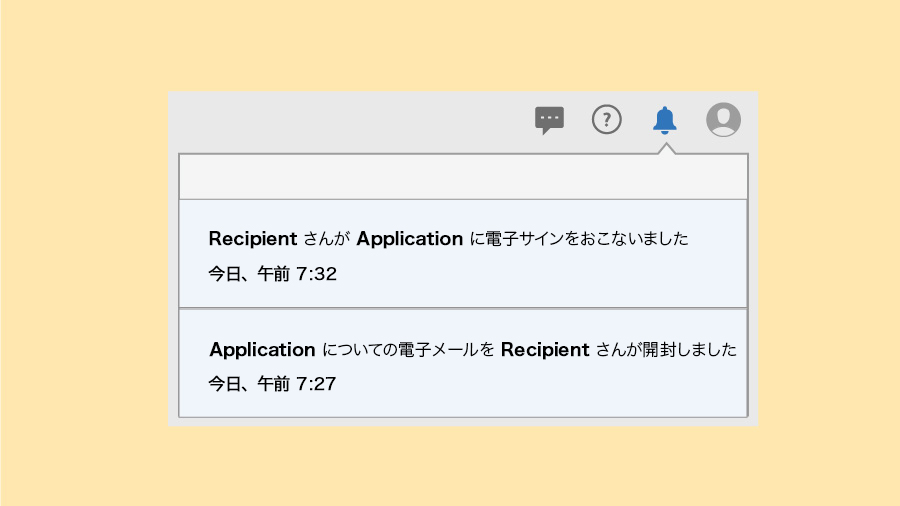The height and width of the screenshot is (506, 900).
Task: Open the user profile avatar
Action: coord(723,120)
